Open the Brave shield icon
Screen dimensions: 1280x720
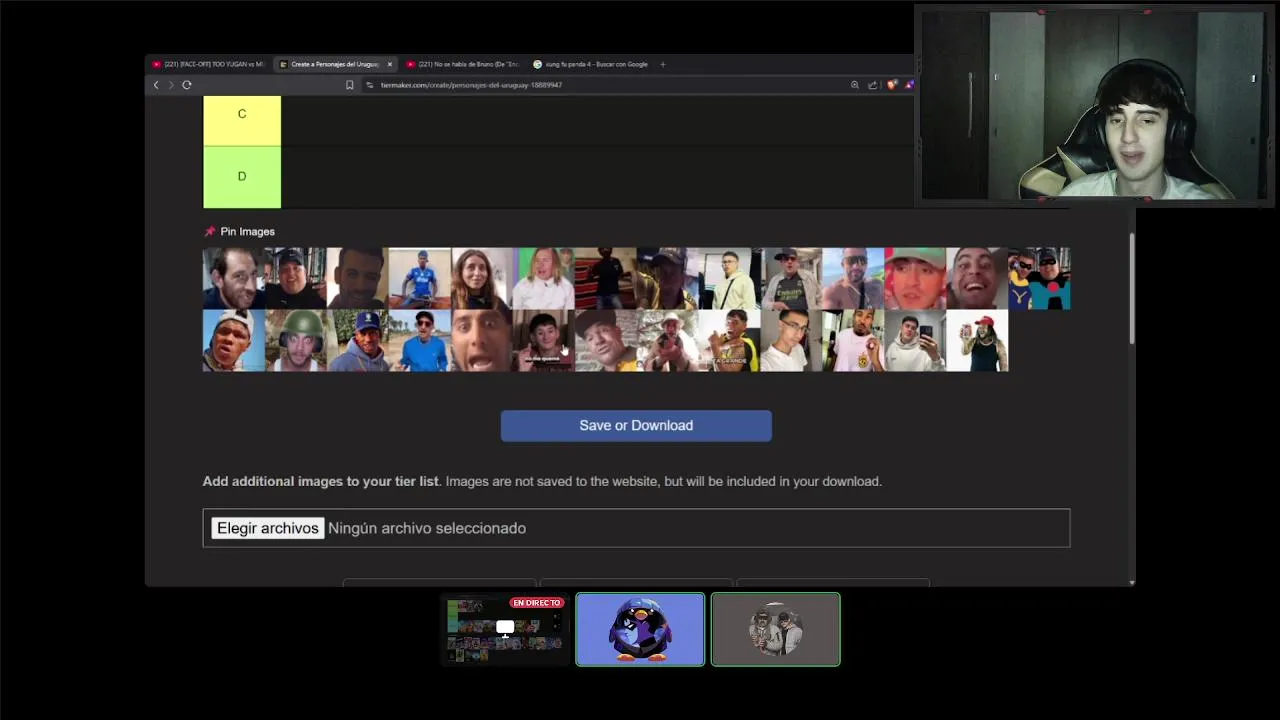point(891,85)
